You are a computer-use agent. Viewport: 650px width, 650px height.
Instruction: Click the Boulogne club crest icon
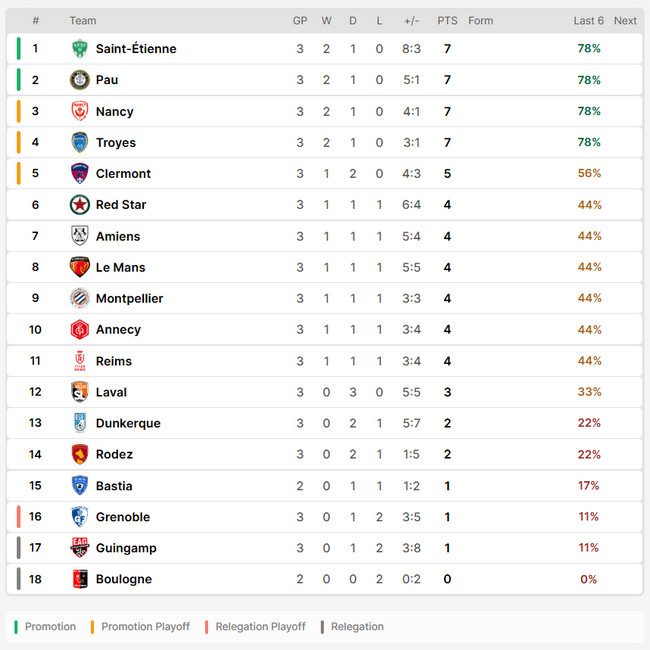point(80,579)
